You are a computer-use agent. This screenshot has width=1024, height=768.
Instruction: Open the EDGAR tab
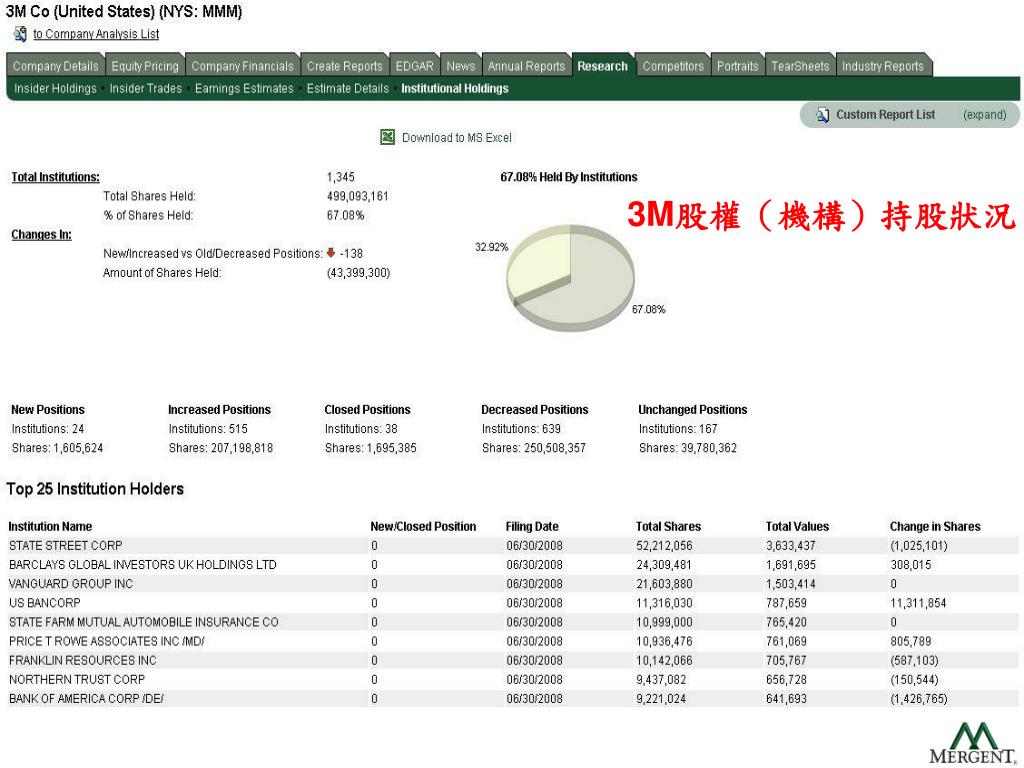(415, 66)
